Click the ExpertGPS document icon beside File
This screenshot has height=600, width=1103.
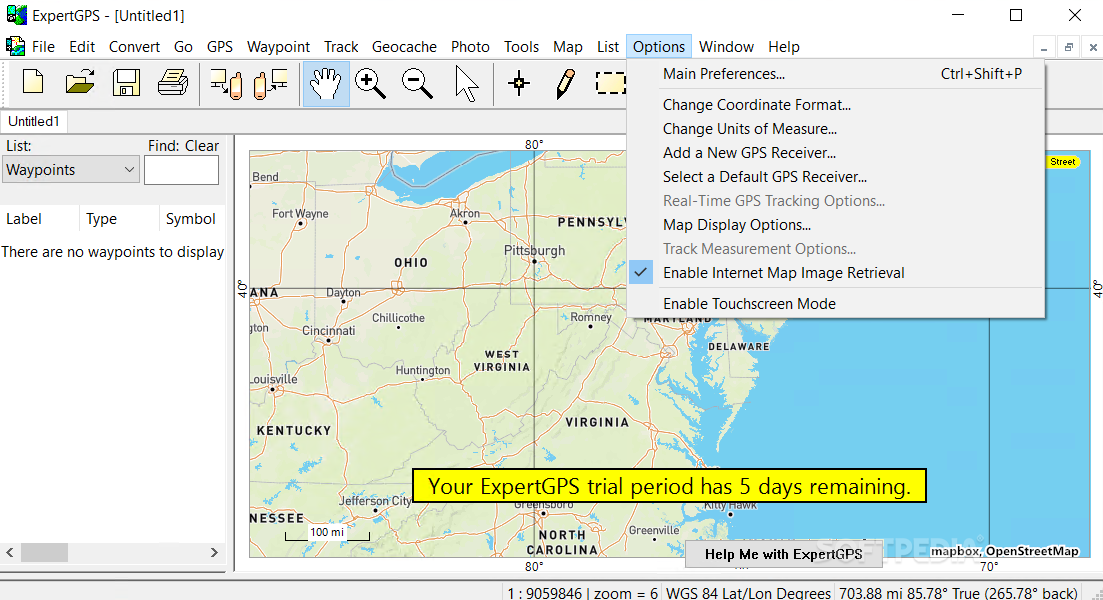pos(15,46)
